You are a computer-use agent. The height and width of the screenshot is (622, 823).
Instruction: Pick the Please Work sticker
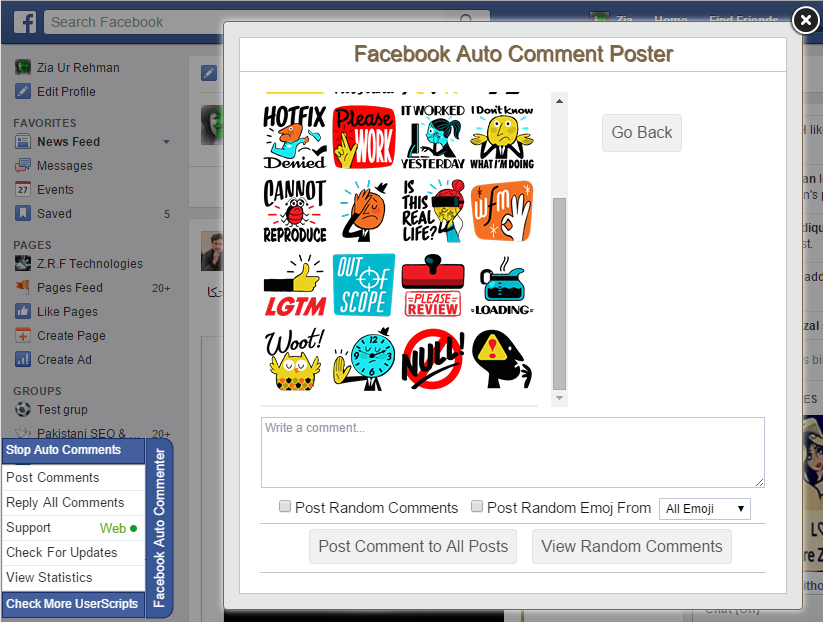click(x=364, y=136)
